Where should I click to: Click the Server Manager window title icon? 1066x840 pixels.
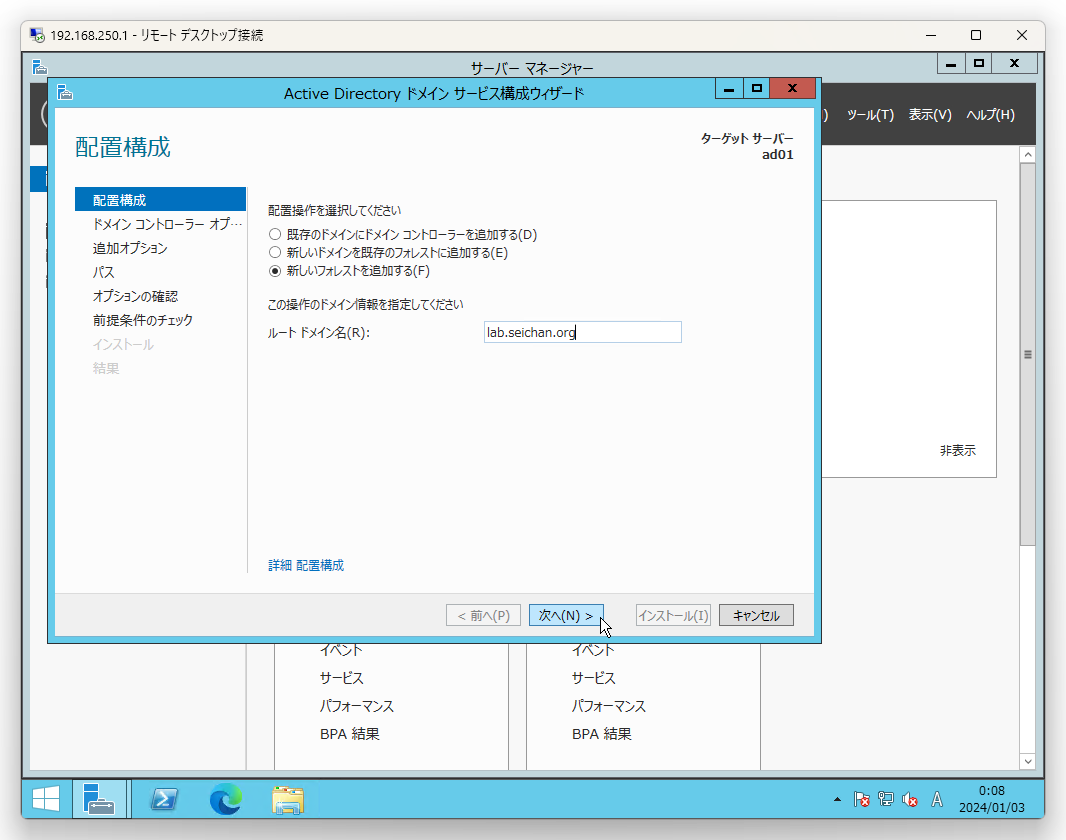[39, 67]
